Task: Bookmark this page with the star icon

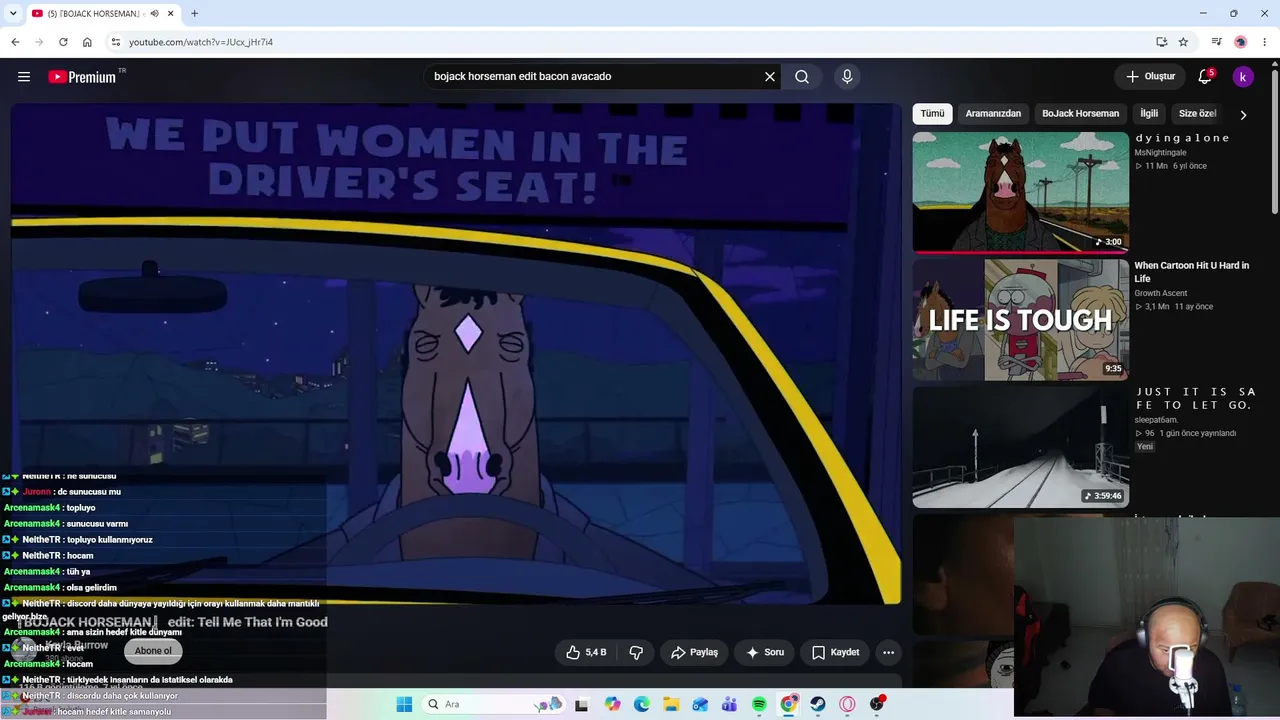Action: point(1183,42)
